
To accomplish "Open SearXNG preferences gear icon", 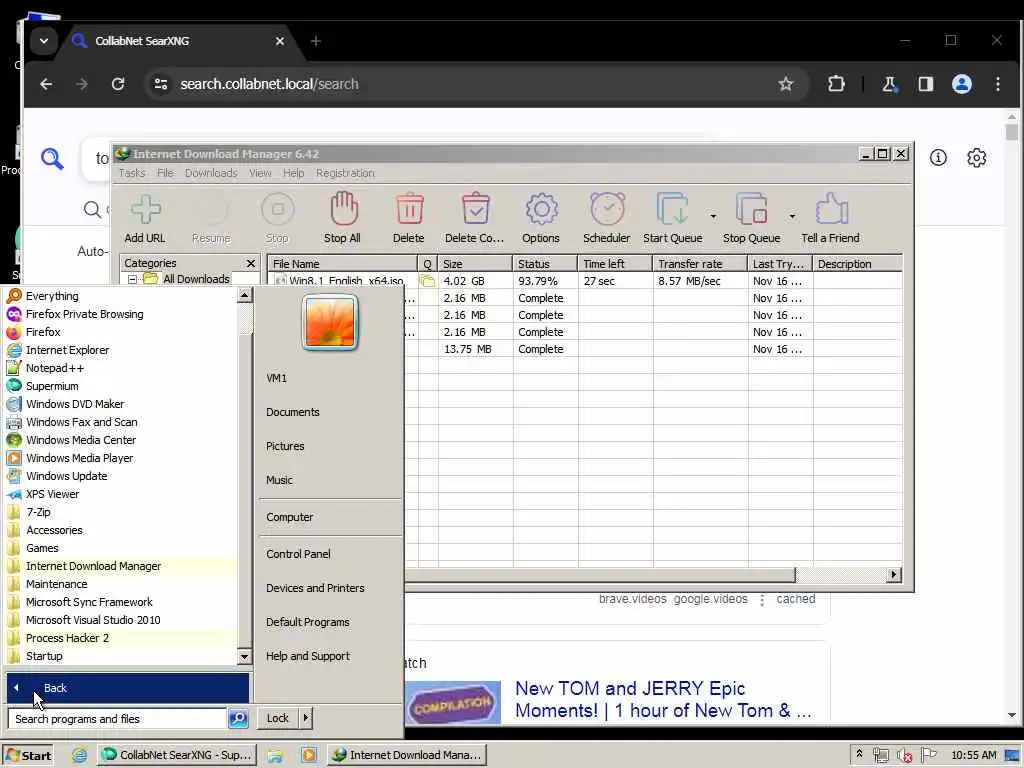I will (976, 158).
